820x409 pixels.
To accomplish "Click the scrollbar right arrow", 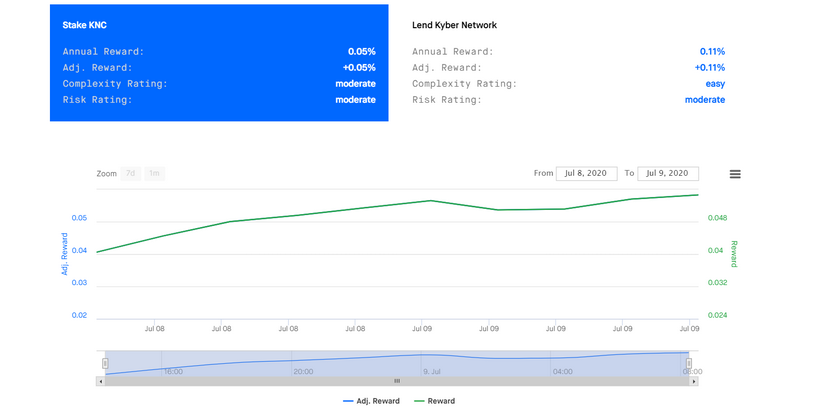I will [695, 381].
